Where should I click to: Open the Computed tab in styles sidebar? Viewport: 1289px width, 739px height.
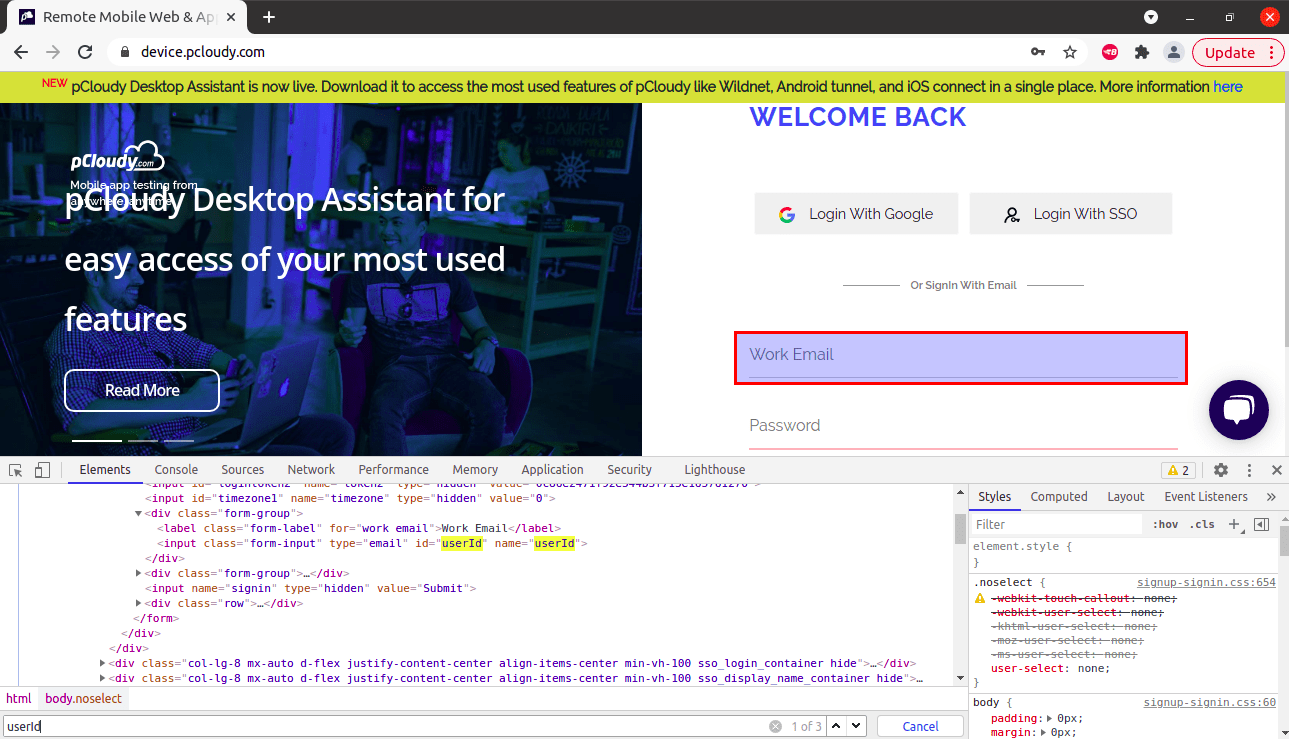(x=1059, y=497)
